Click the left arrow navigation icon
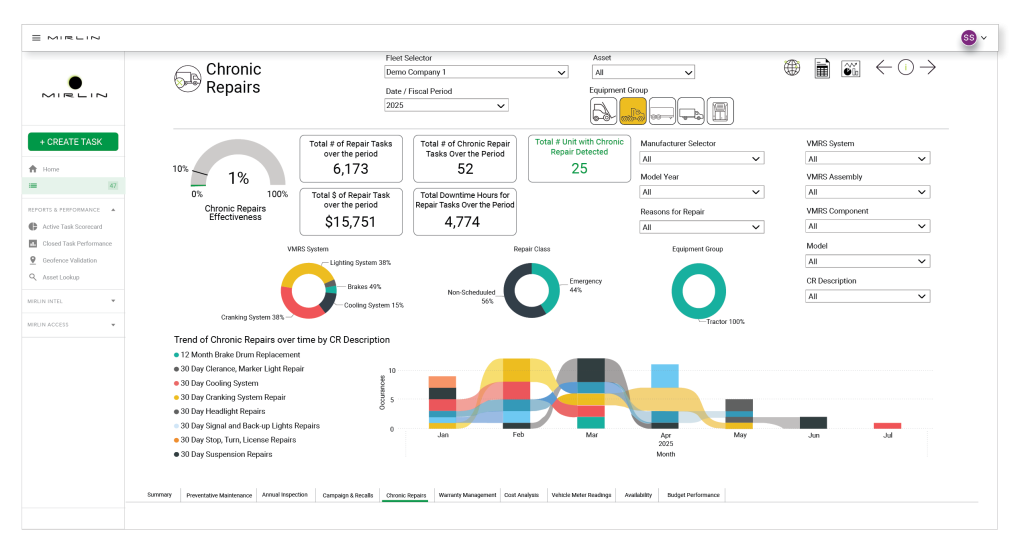The width and height of the screenshot is (1024, 546). click(884, 68)
